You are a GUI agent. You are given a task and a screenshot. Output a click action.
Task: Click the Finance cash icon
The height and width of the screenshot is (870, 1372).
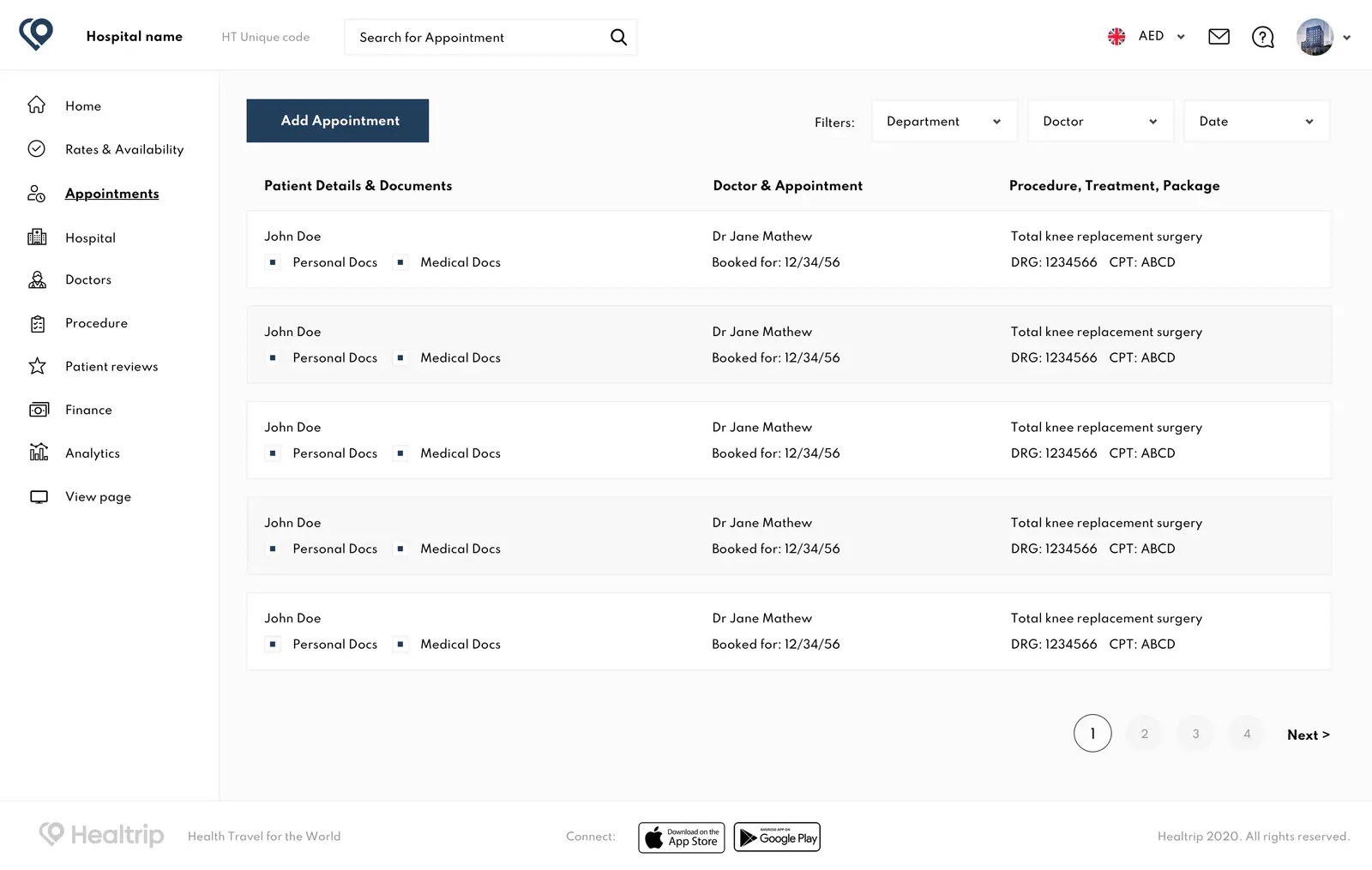(39, 410)
